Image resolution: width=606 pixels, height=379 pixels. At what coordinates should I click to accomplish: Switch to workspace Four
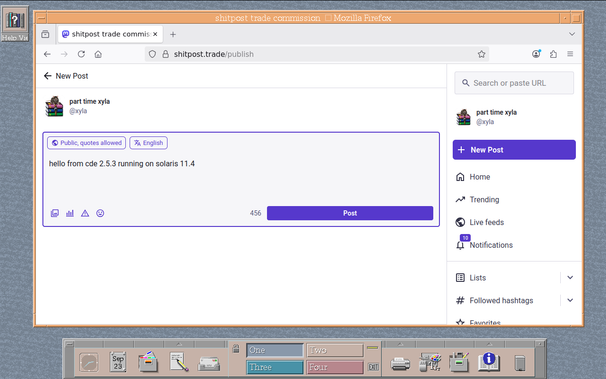pyautogui.click(x=335, y=367)
